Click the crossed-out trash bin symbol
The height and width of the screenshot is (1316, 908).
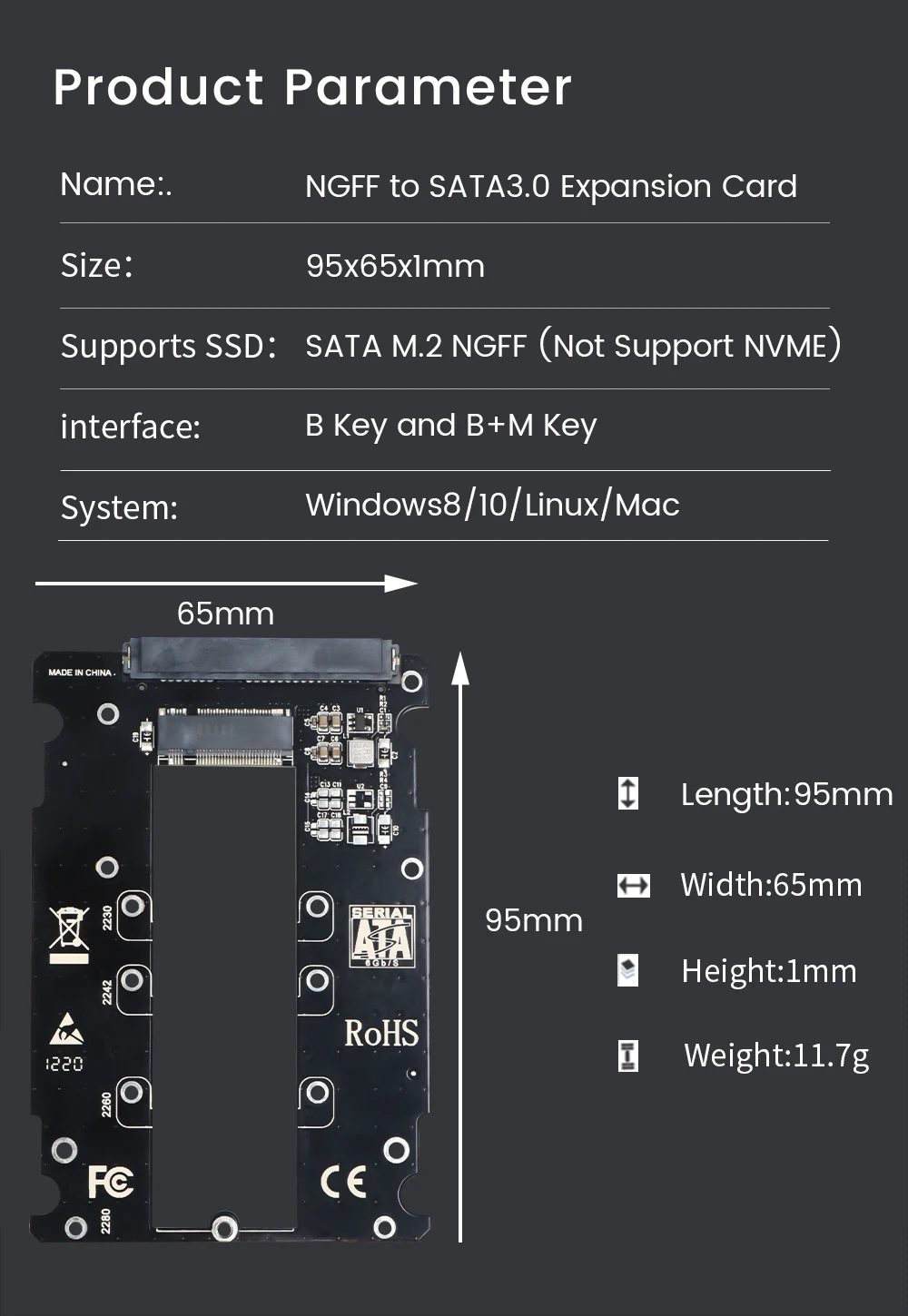click(69, 935)
